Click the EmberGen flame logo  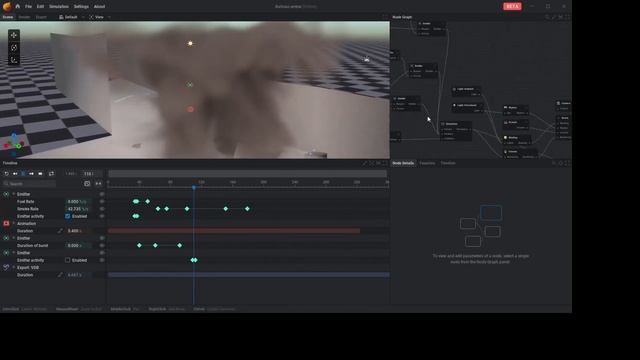pyautogui.click(x=7, y=6)
